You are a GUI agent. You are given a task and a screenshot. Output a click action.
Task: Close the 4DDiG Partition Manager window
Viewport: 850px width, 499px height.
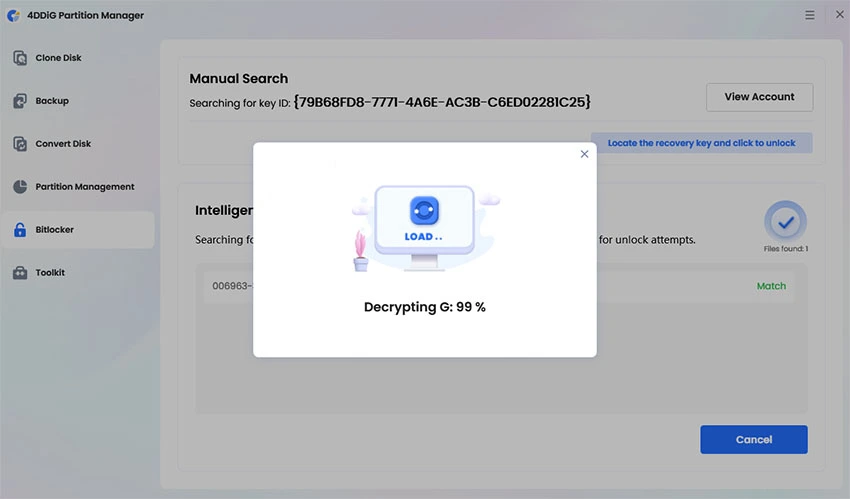[839, 15]
